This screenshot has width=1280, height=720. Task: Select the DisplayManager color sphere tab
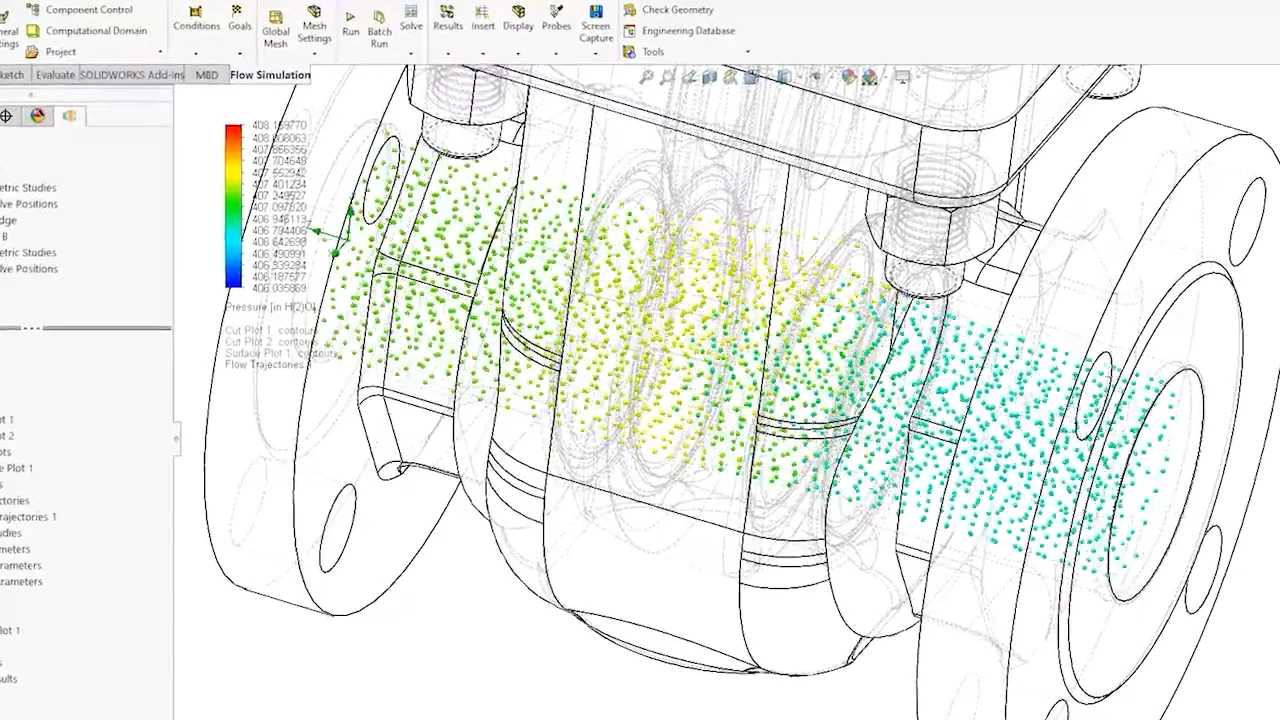(38, 116)
